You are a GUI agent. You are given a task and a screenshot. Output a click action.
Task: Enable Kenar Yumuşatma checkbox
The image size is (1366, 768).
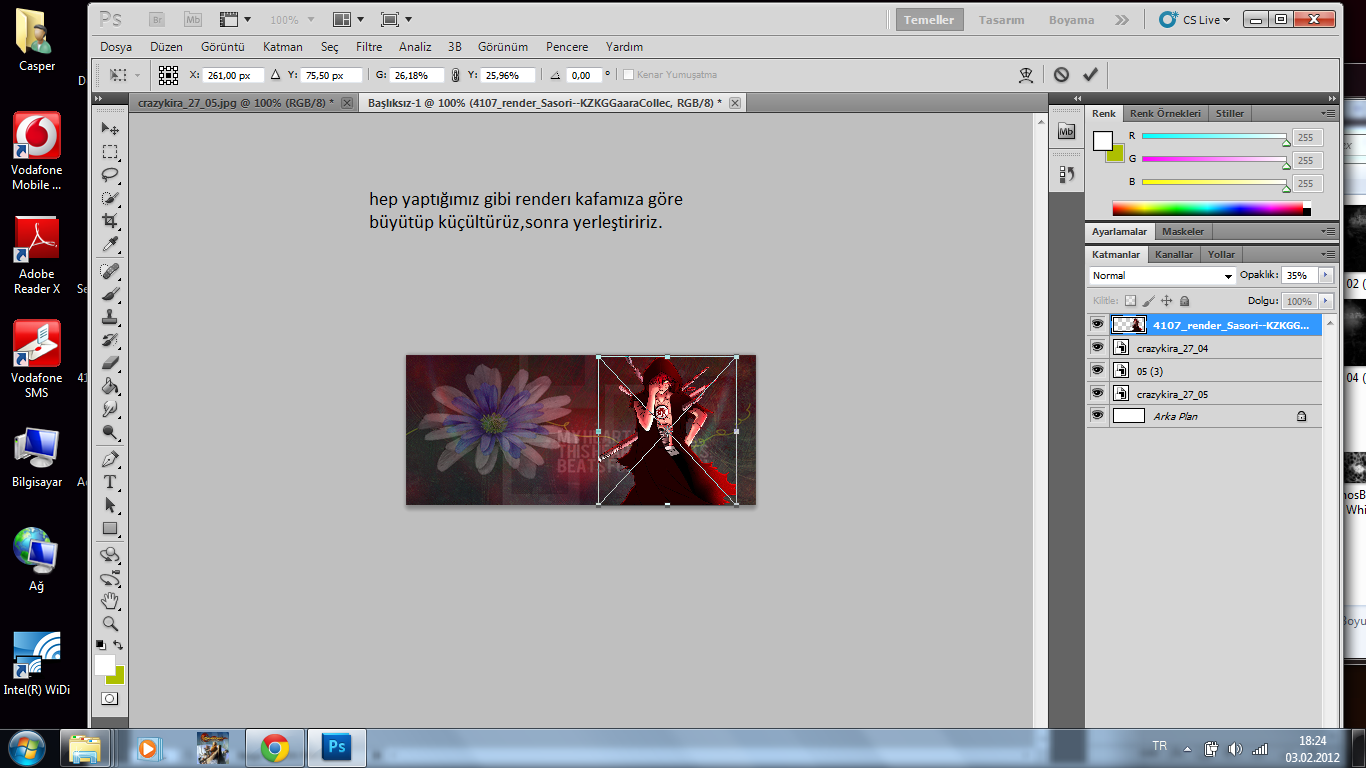(628, 75)
